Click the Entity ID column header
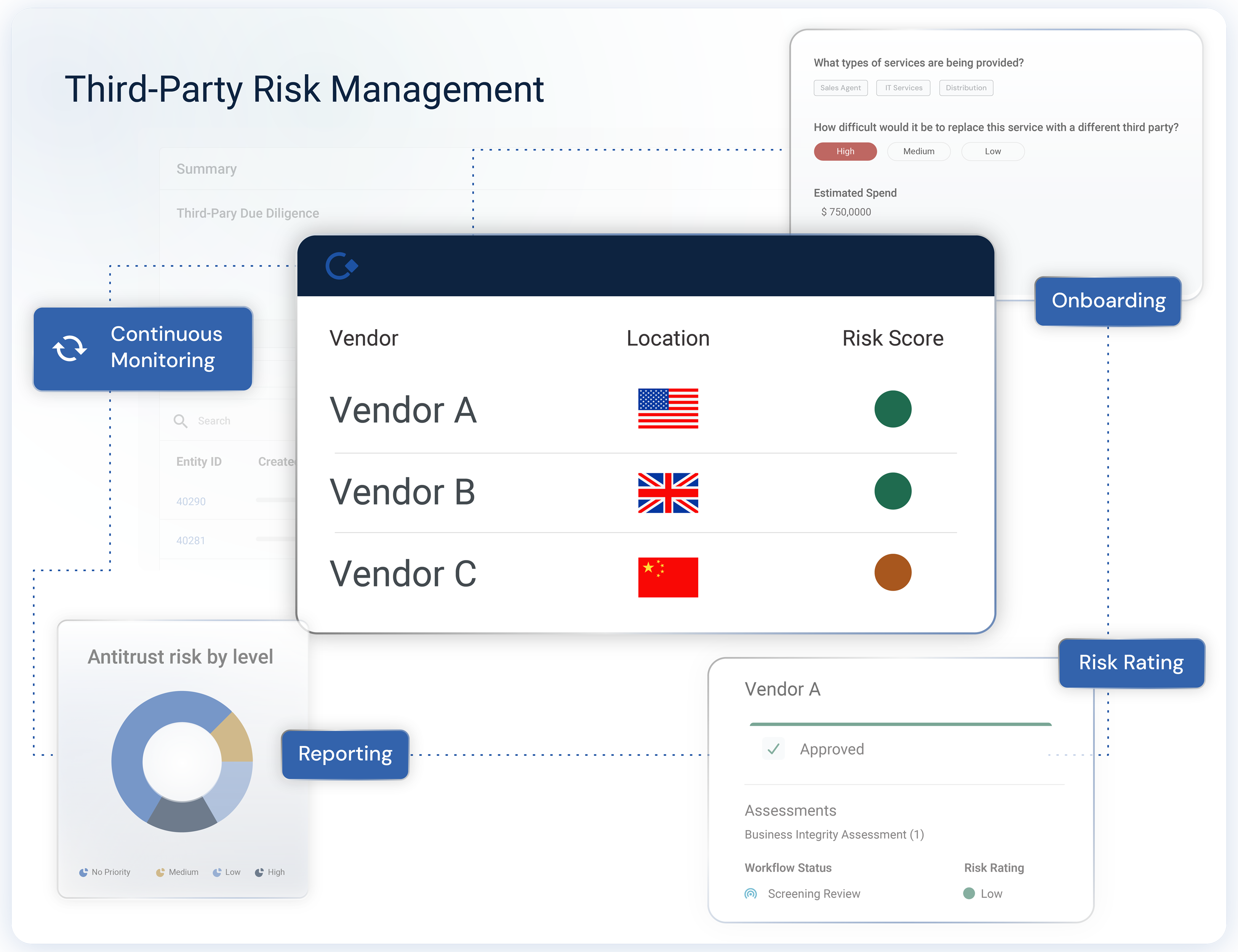 198,462
